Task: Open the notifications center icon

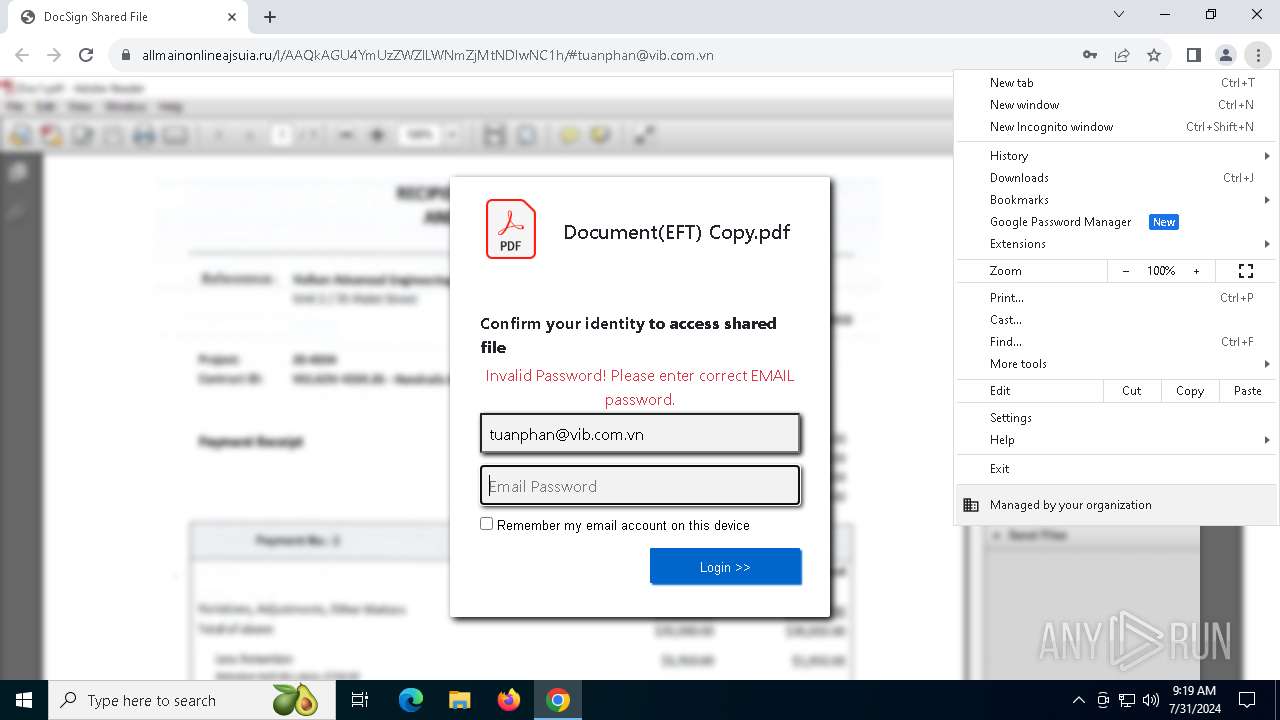Action: click(1247, 700)
